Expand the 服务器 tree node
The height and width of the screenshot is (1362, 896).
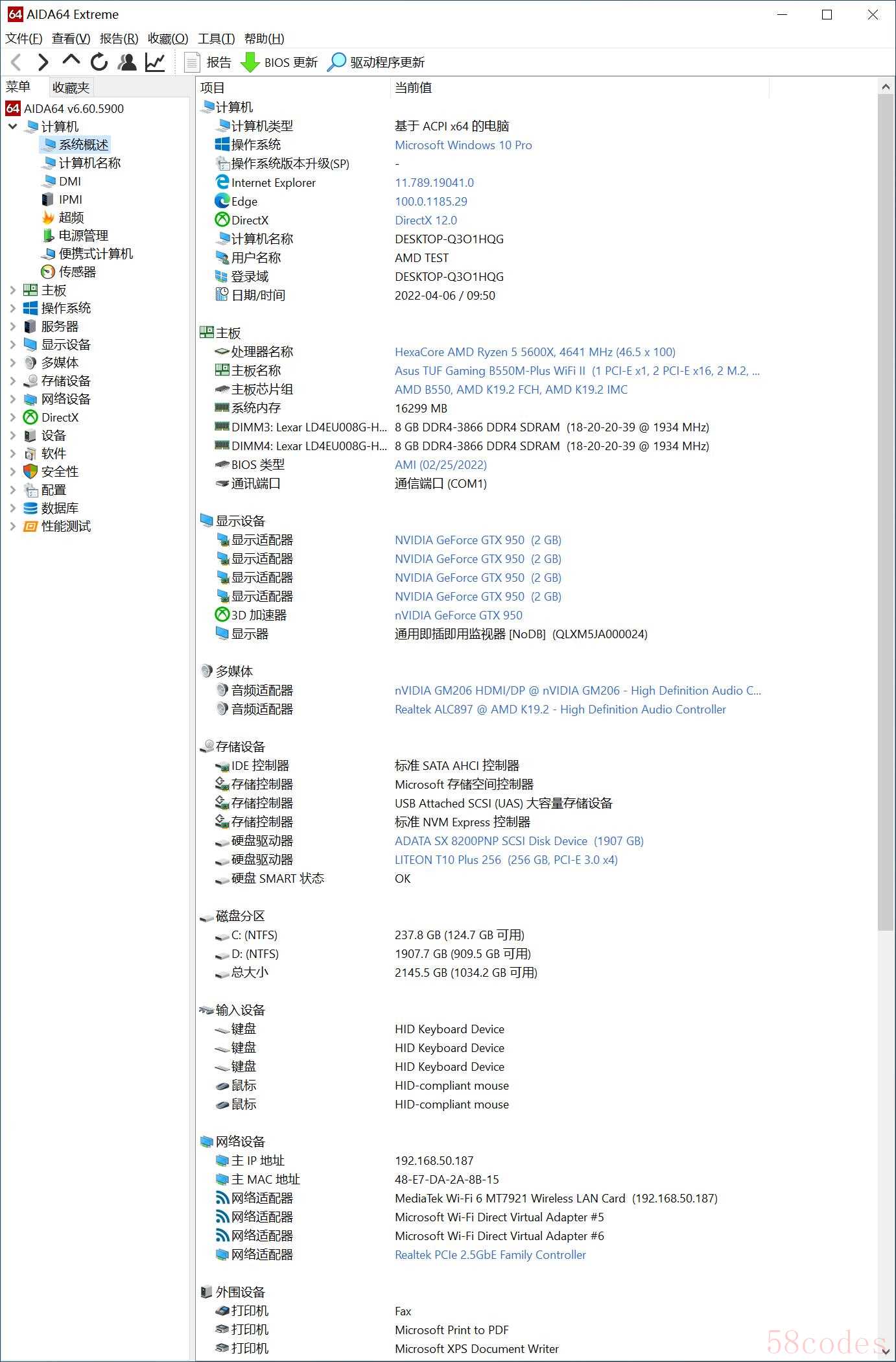(x=12, y=326)
